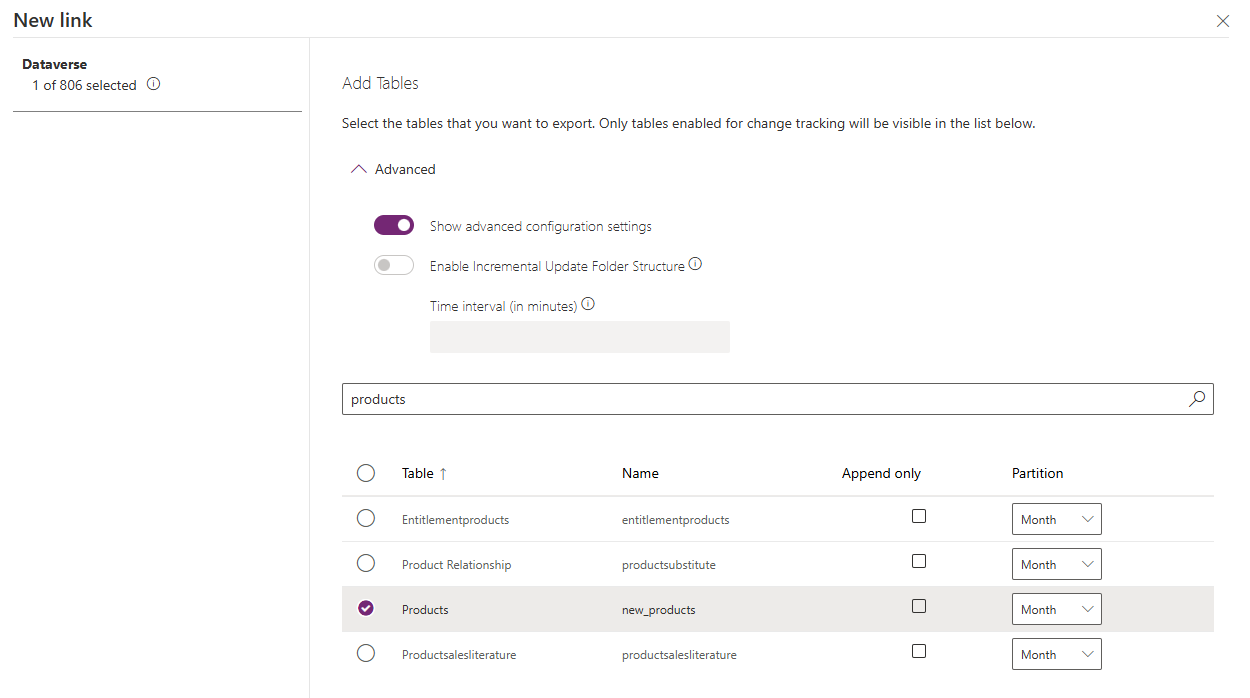Sort by the Table column arrow
The width and height of the screenshot is (1250, 698).
tap(443, 474)
